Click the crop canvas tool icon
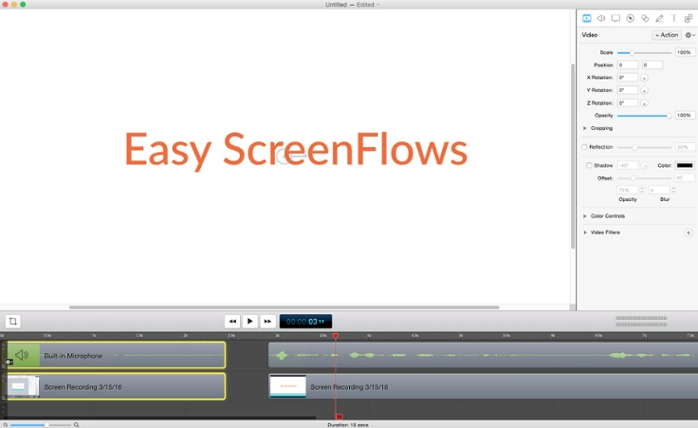This screenshot has width=698, height=428. tap(13, 321)
